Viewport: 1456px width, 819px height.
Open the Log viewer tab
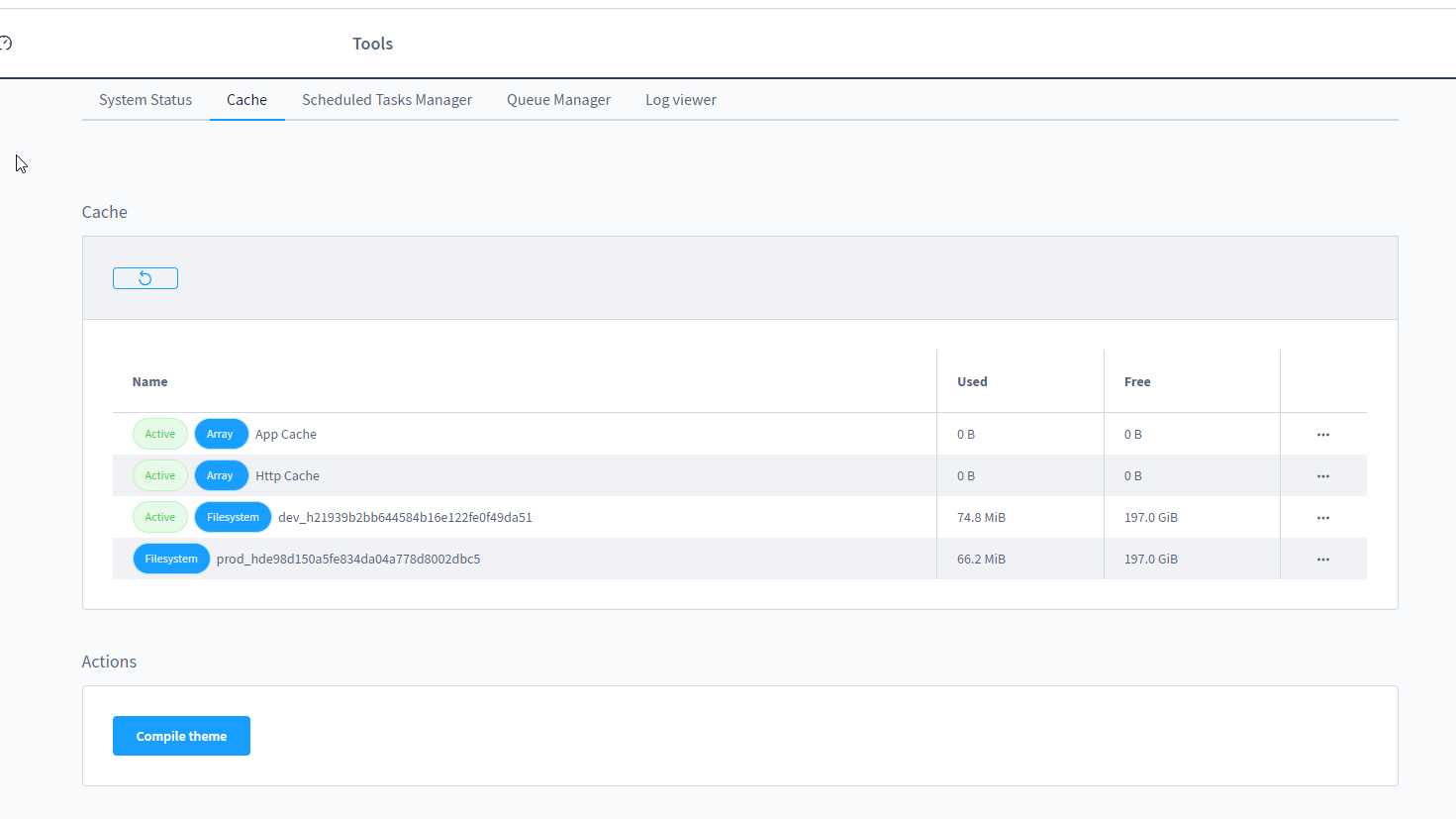click(x=681, y=100)
